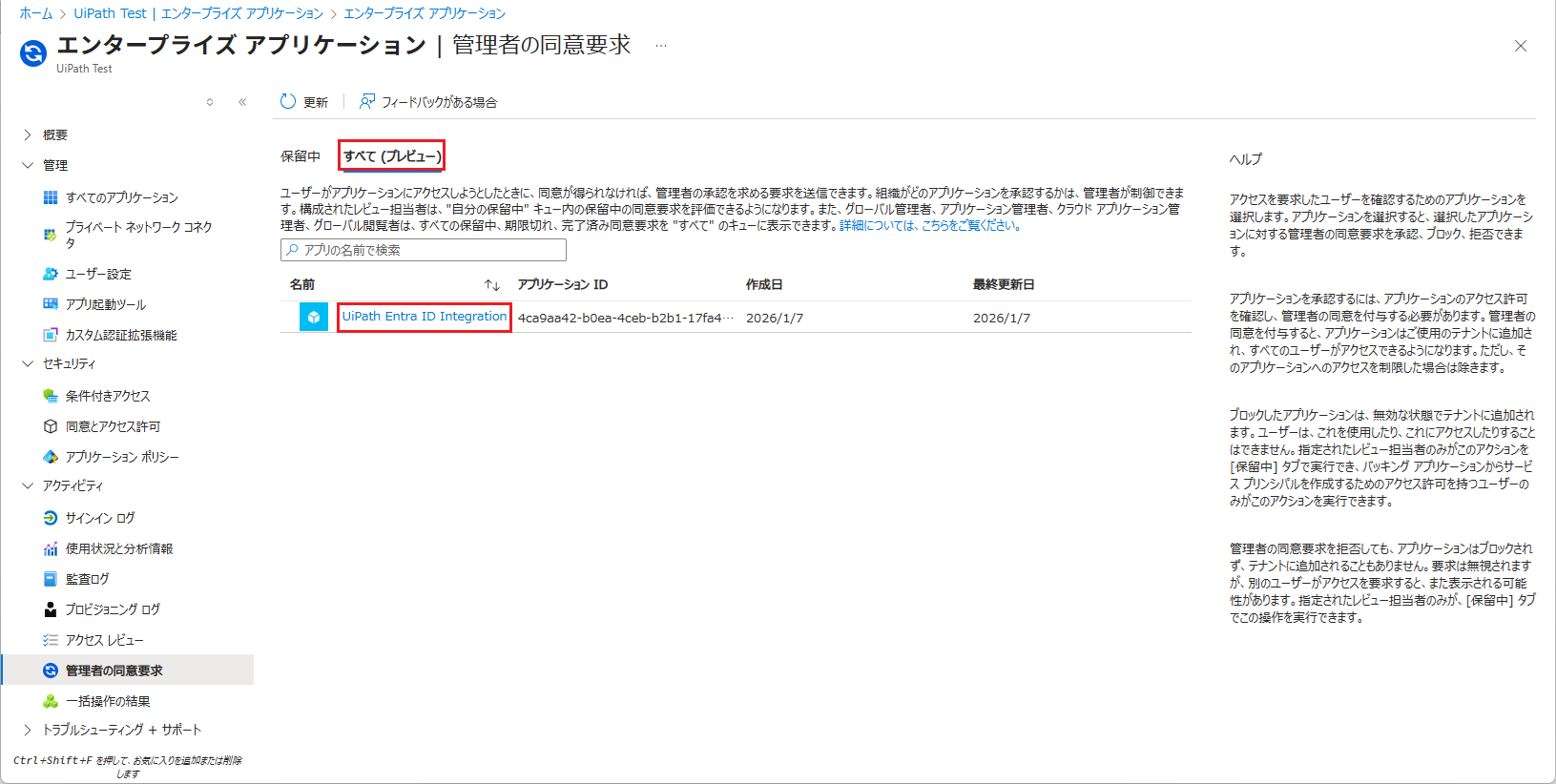1556x784 pixels.
Task: Open サインイン ログ menu item
Action: 100,518
